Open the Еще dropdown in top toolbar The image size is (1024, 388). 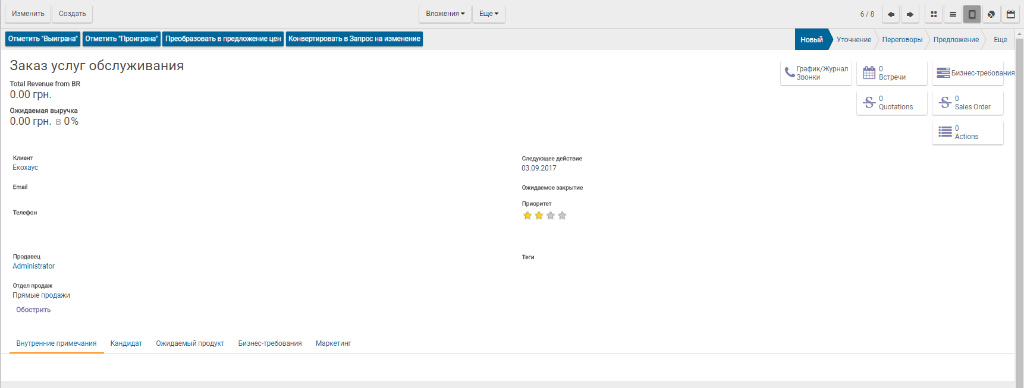click(x=488, y=14)
